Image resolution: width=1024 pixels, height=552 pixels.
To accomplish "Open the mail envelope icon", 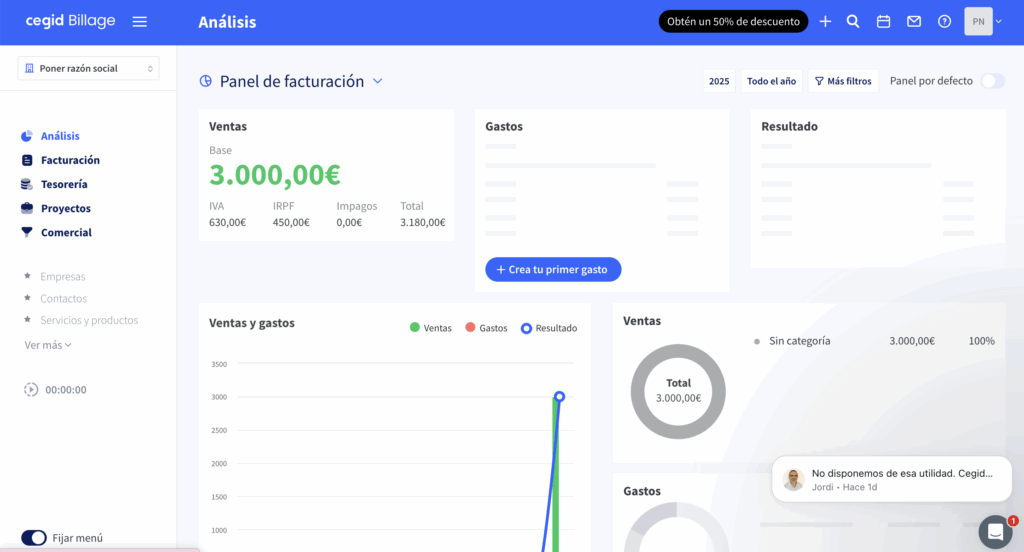I will (x=914, y=22).
